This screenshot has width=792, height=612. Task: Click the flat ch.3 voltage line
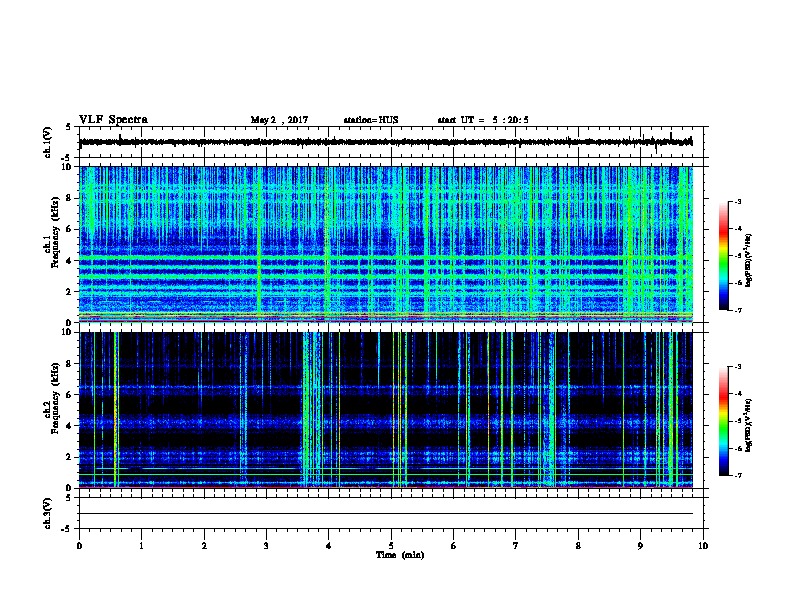click(x=386, y=514)
